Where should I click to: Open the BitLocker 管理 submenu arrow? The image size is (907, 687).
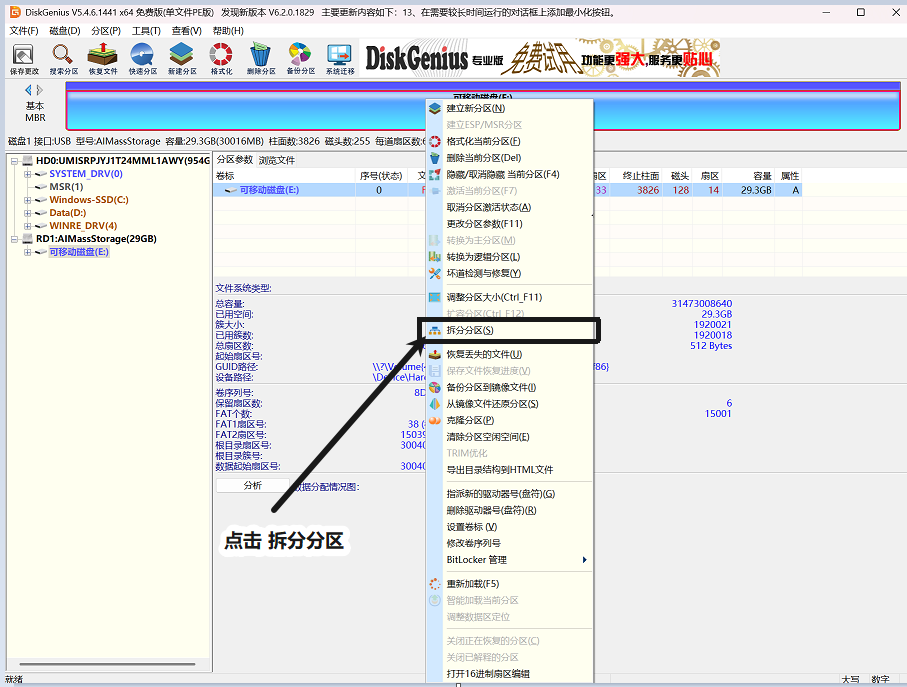(x=584, y=560)
